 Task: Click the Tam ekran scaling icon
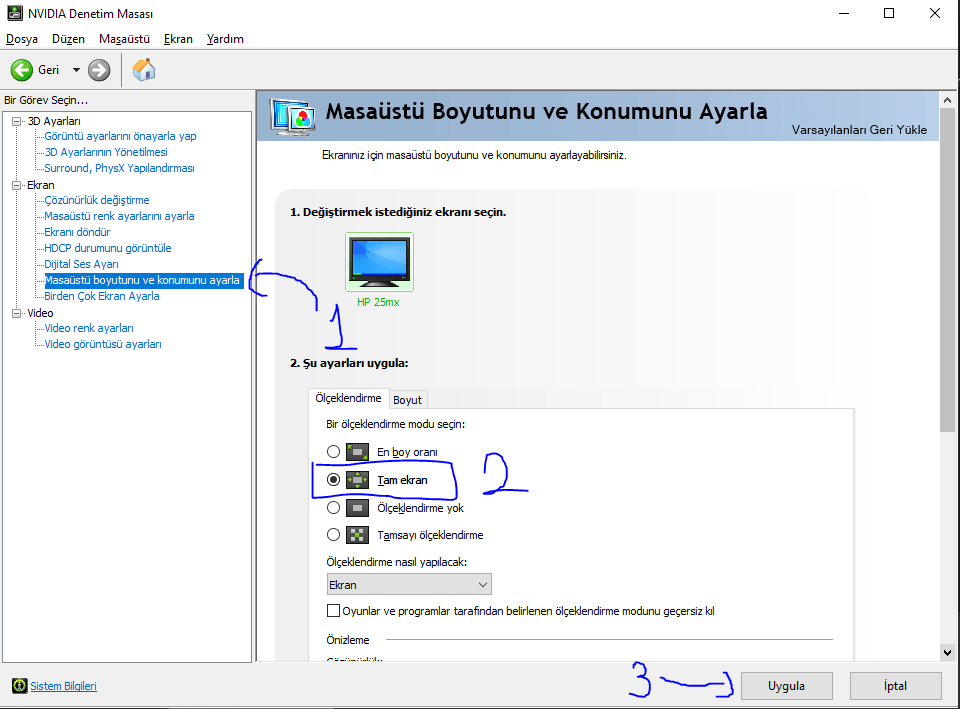point(357,480)
